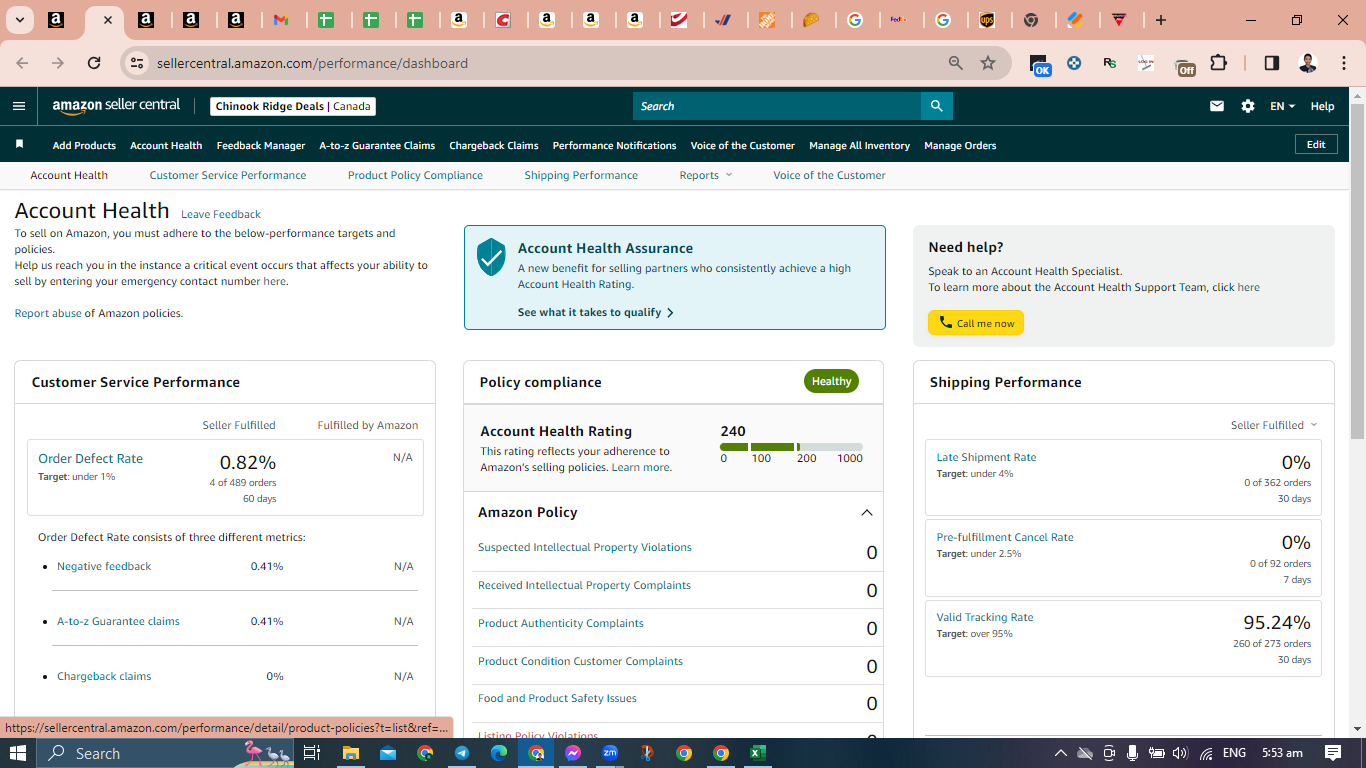Click the Edit button in the navigation bar
1366x768 pixels.
[1316, 145]
